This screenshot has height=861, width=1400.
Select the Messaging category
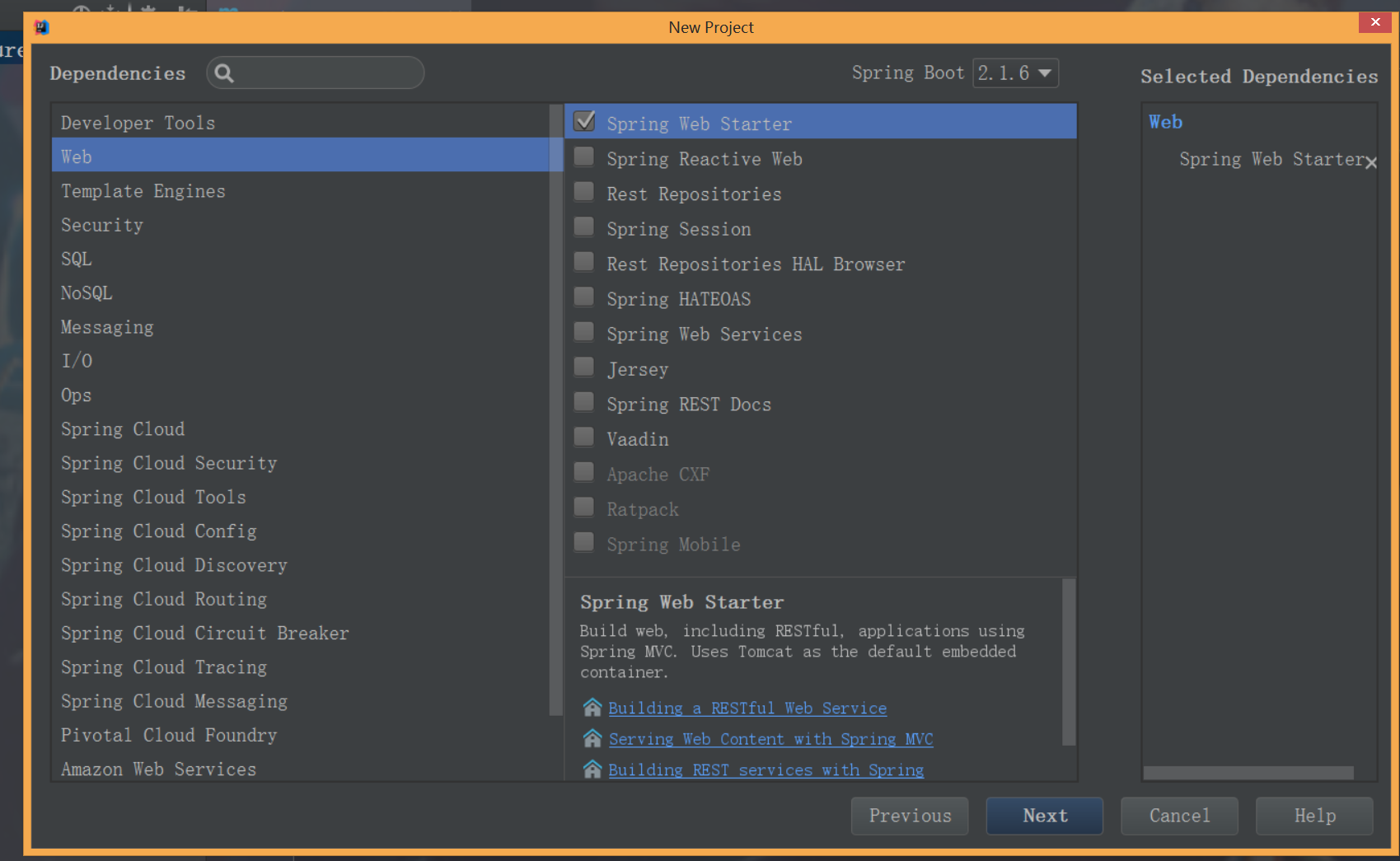300,327
